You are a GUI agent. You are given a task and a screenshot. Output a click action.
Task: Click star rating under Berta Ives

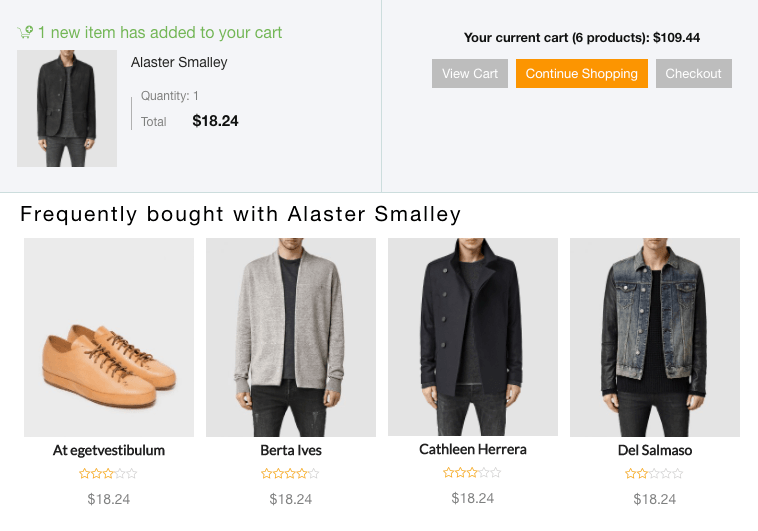click(x=290, y=473)
